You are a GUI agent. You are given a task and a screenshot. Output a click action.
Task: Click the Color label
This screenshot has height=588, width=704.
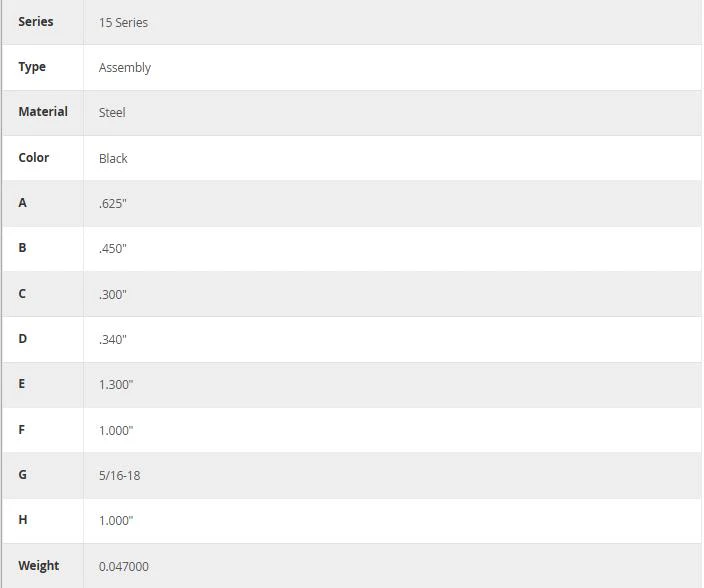(x=34, y=158)
